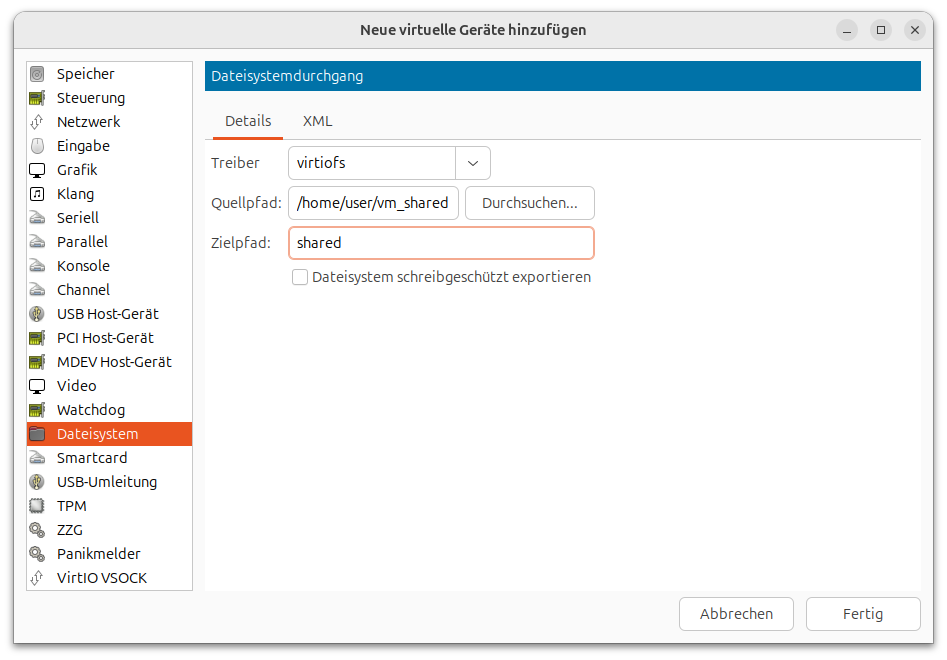Viewport: 947px width, 660px height.
Task: Click Abbrechen to cancel
Action: [x=736, y=614]
